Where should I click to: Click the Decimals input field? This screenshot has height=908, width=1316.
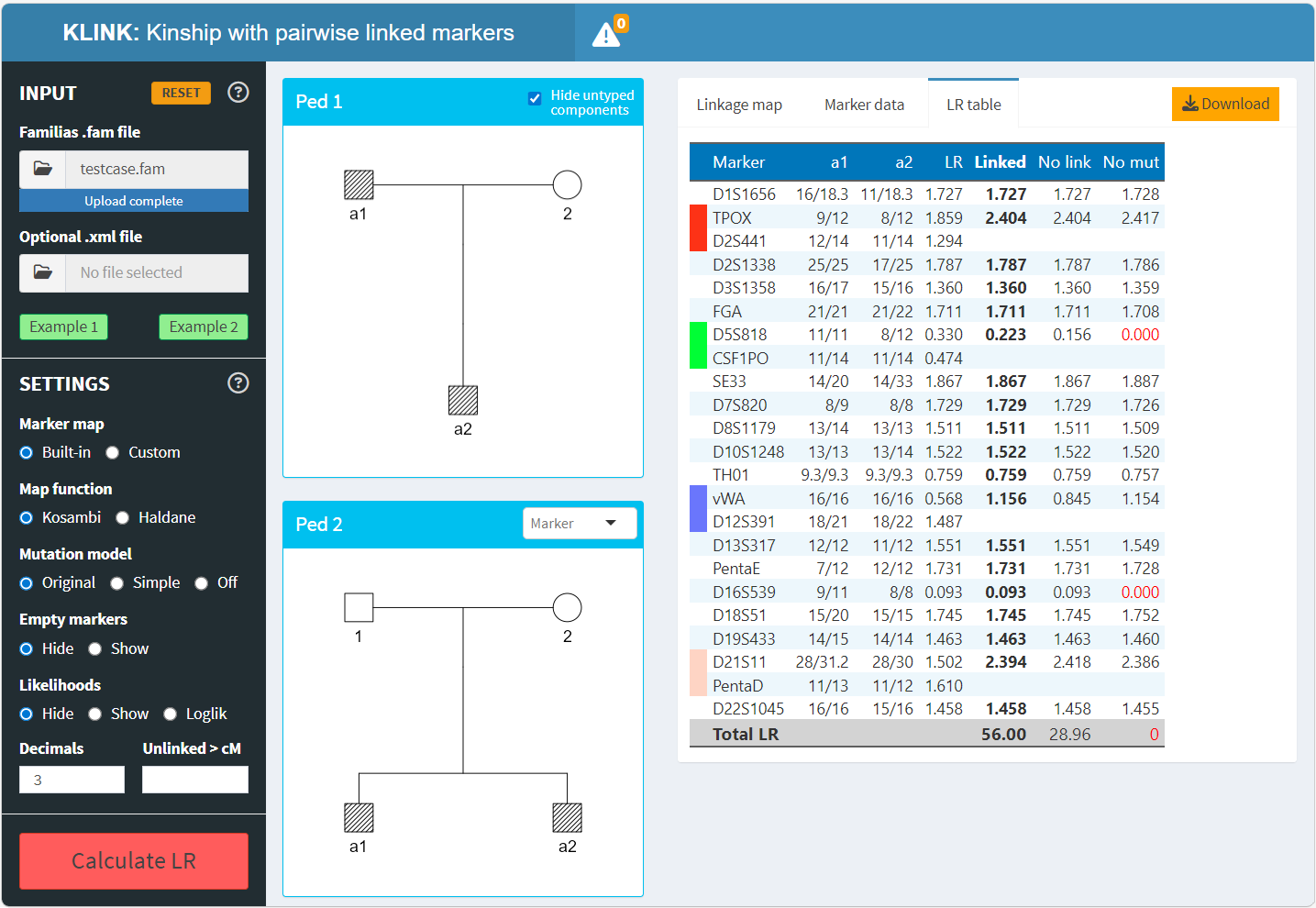click(72, 780)
